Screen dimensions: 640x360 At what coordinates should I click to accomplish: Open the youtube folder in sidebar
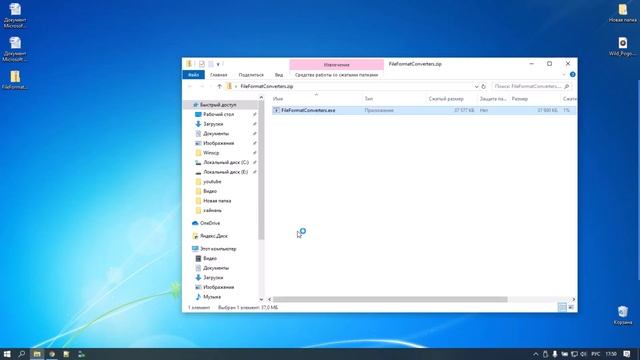click(x=212, y=182)
